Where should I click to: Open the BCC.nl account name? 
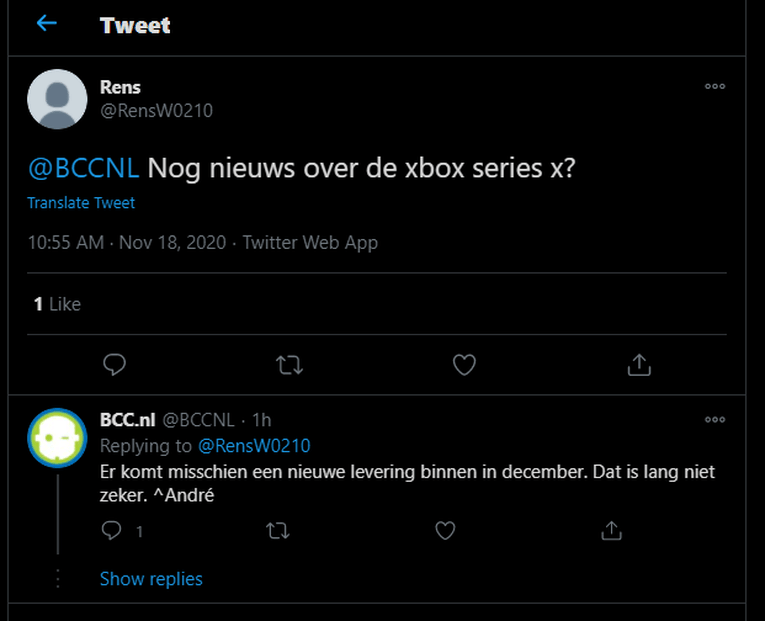(x=125, y=420)
